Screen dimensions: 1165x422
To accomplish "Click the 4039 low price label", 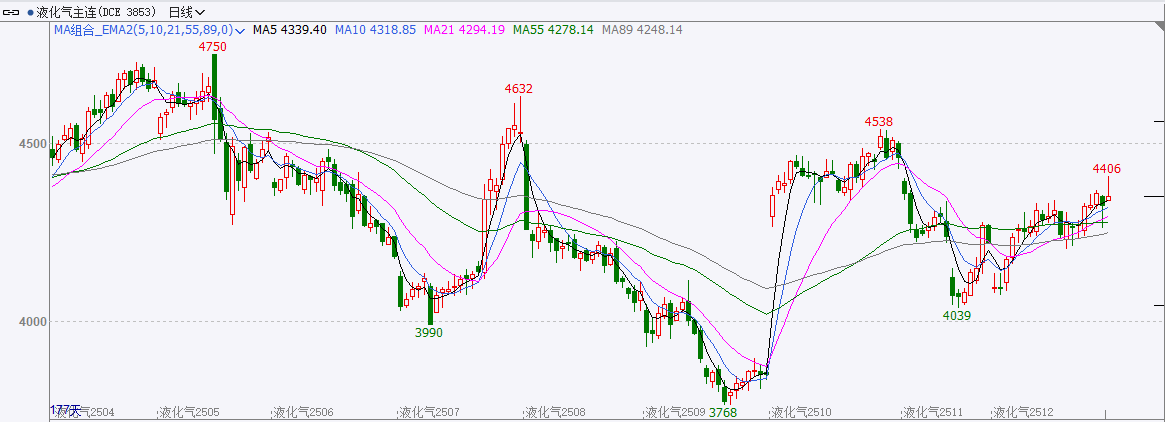I will 957,315.
